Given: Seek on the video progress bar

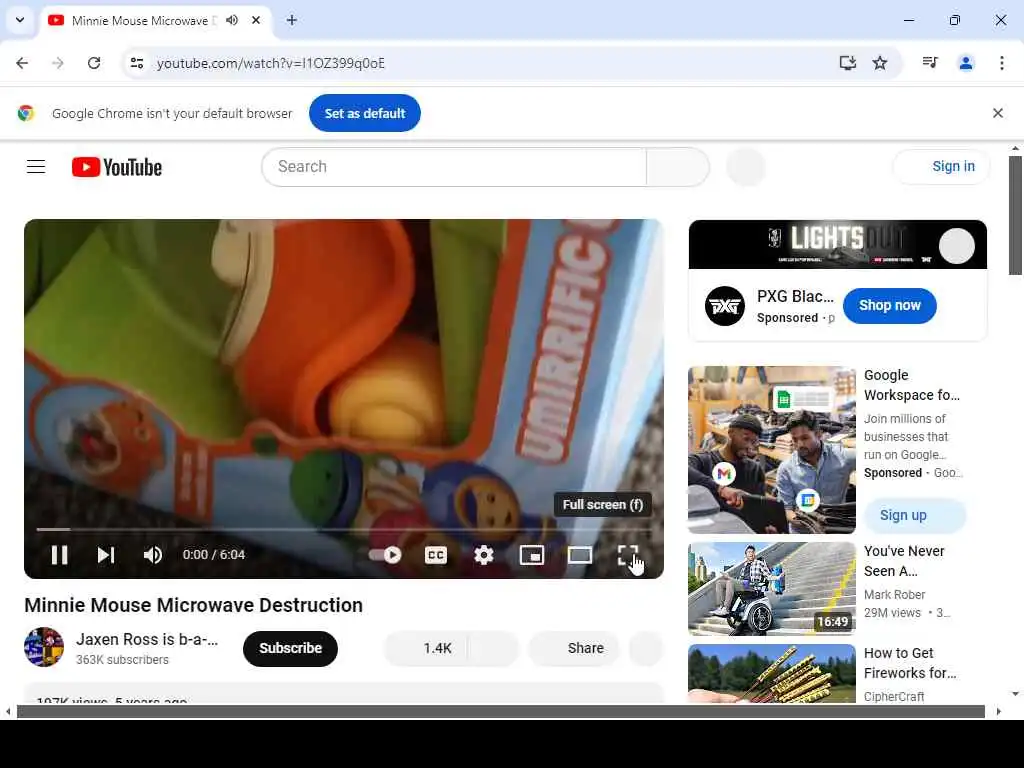Looking at the screenshot, I should [x=344, y=529].
